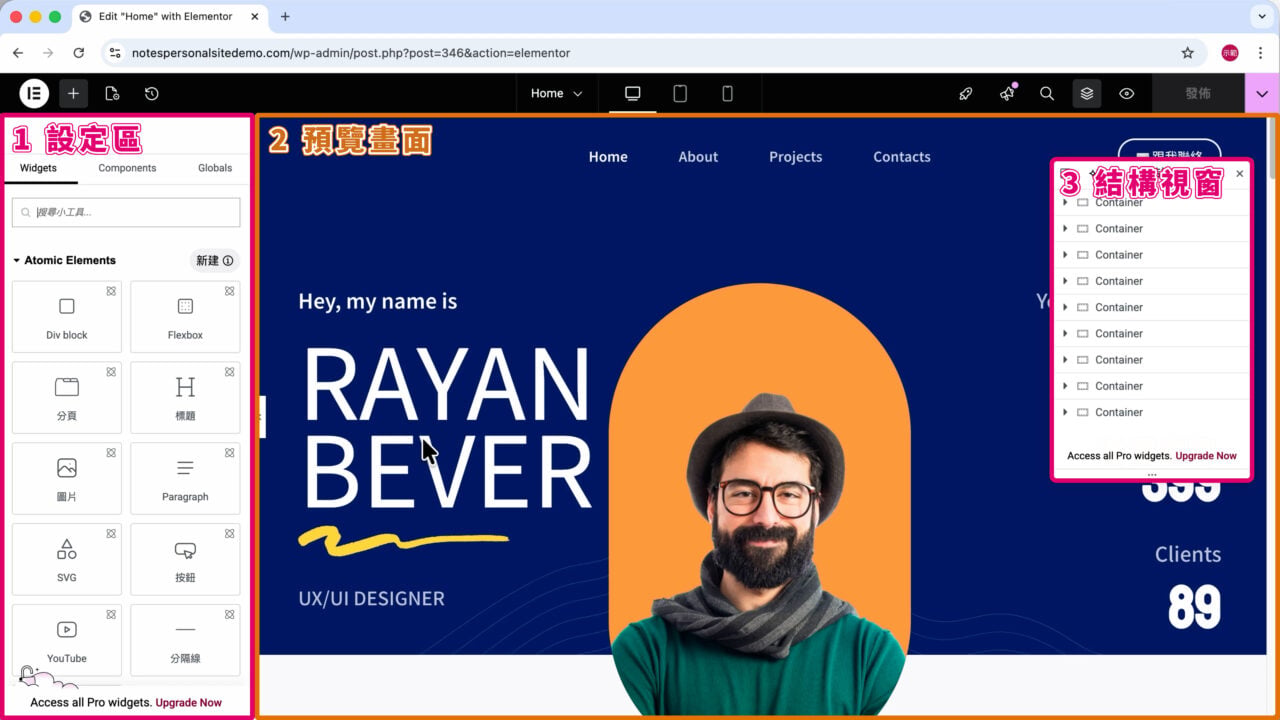Switch to the Components tab
Viewport: 1280px width, 720px height.
[127, 168]
